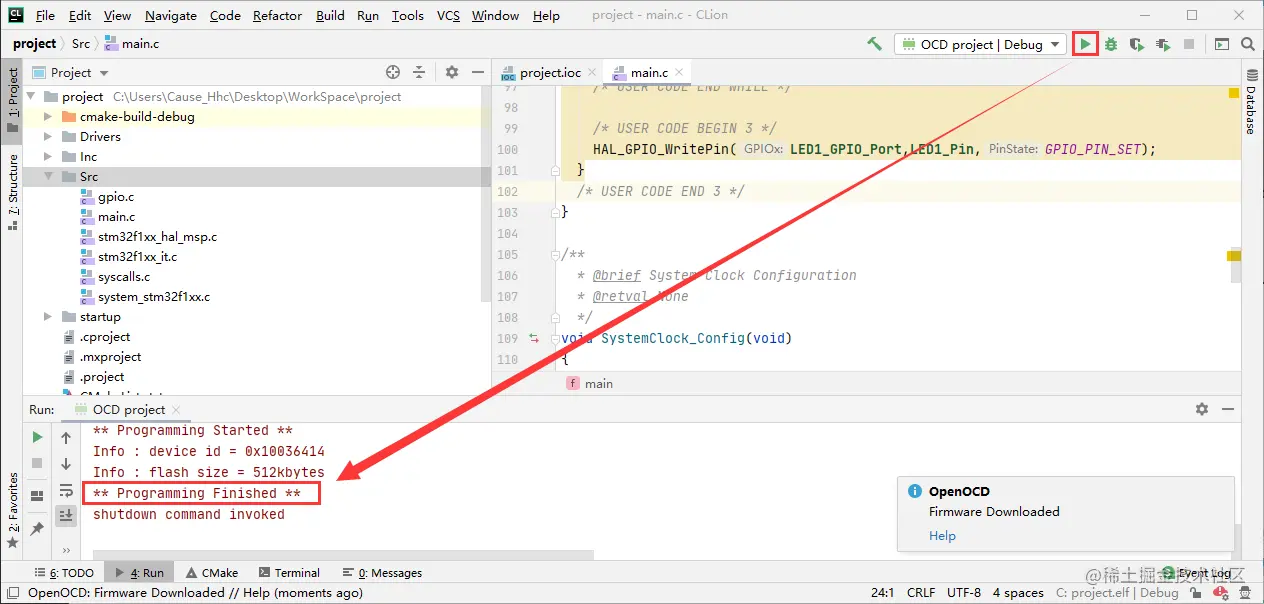The image size is (1264, 604).
Task: Open the Tools menu
Action: pyautogui.click(x=407, y=15)
